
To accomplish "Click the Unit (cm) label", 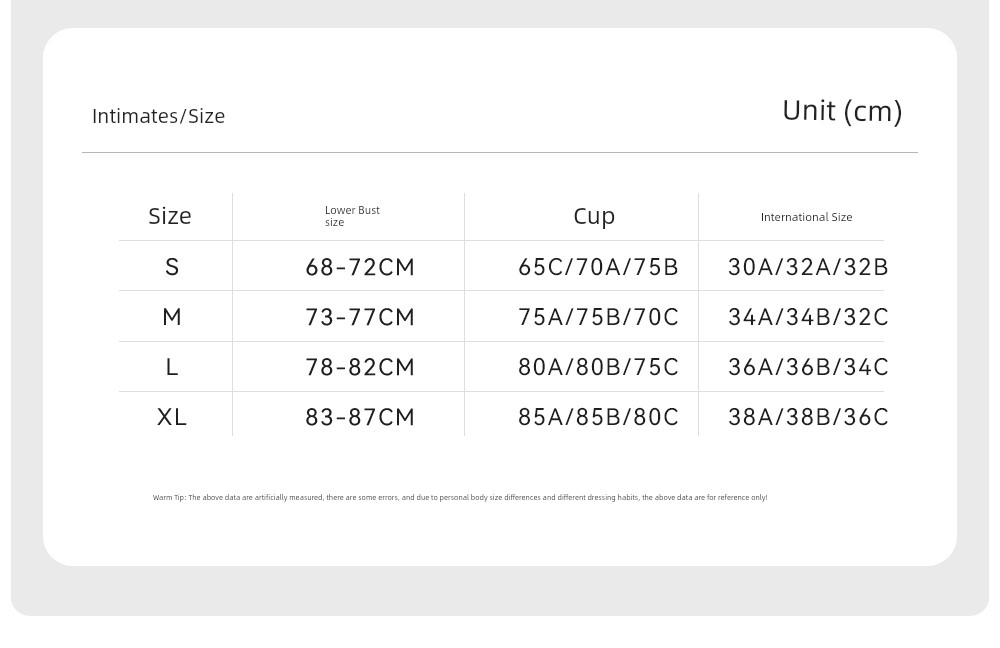I will pos(842,111).
